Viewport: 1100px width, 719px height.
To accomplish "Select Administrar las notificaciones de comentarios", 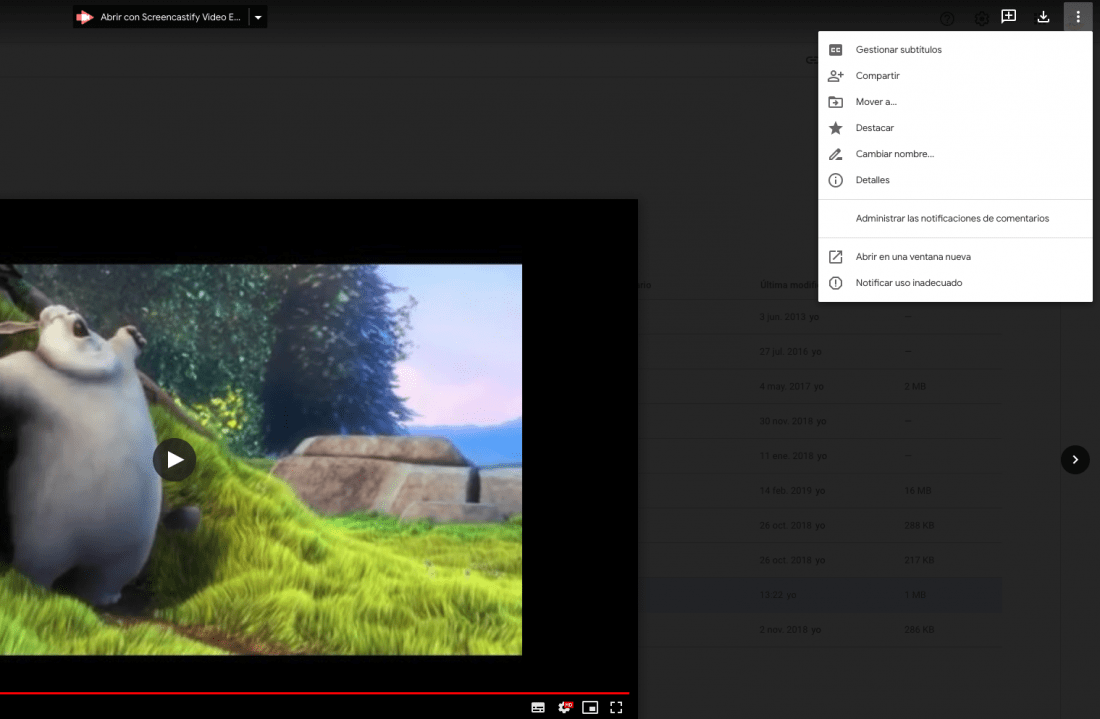I will 955,218.
